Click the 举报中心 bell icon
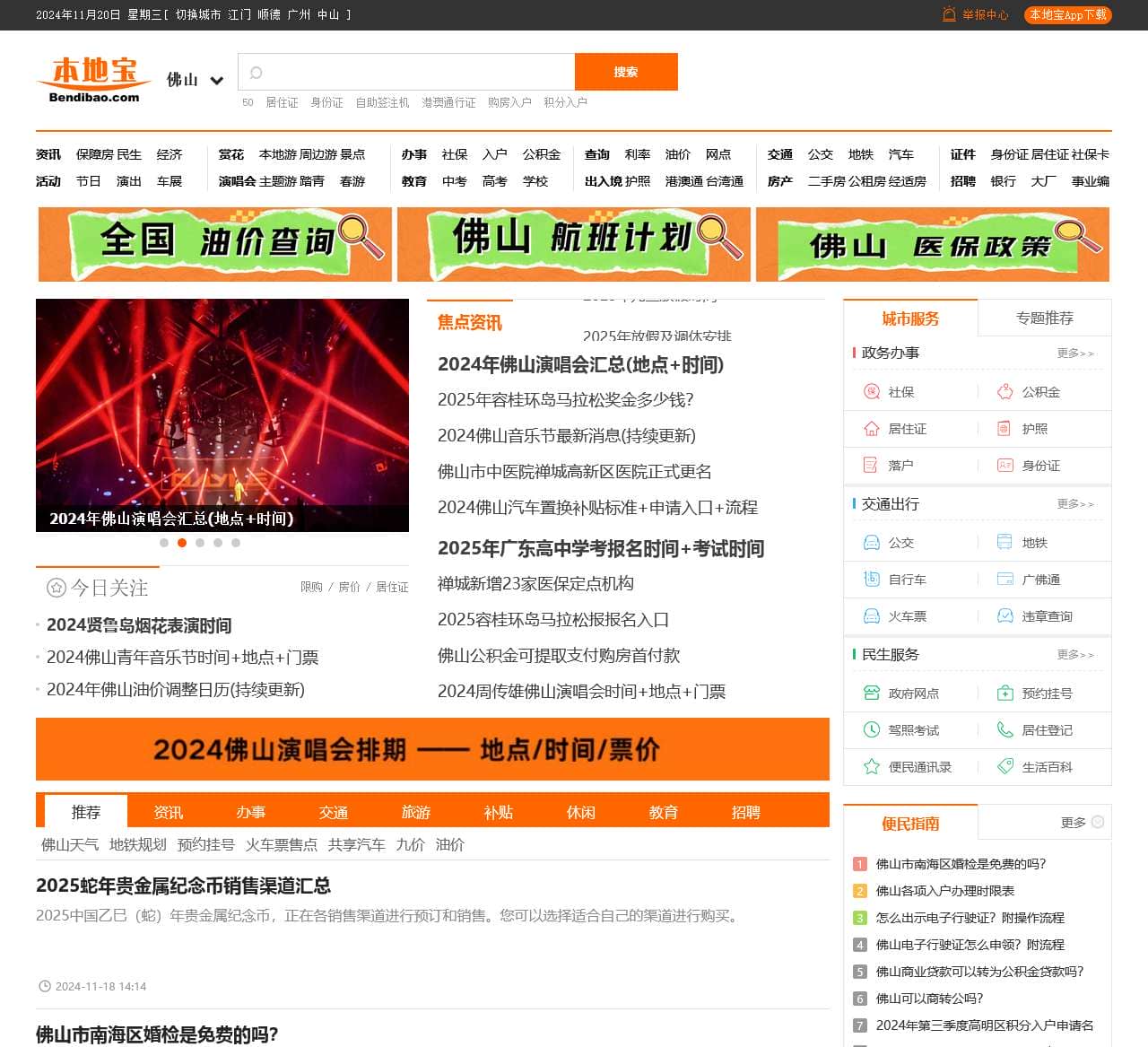Screen dimensions: 1148x1047 pos(949,14)
